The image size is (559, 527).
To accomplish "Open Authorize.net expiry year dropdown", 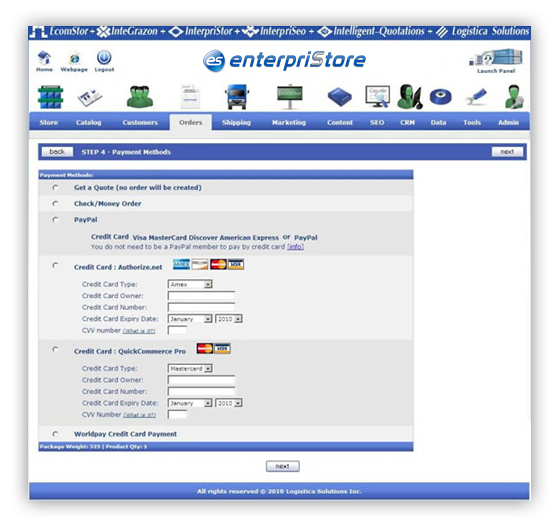I will [229, 319].
